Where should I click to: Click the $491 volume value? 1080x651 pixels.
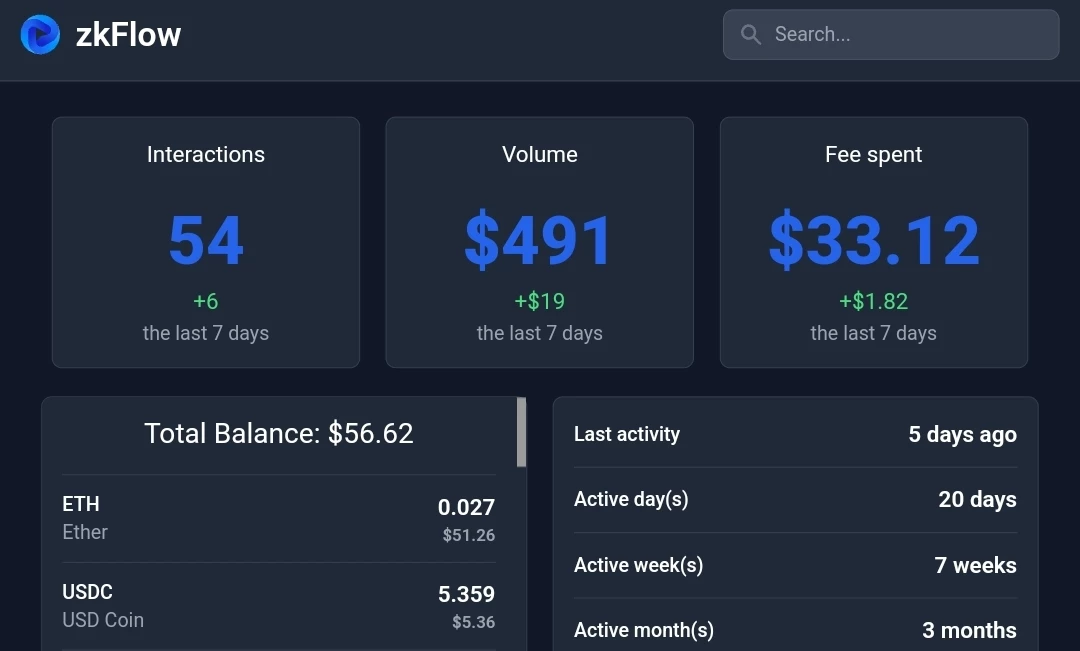pyautogui.click(x=539, y=240)
